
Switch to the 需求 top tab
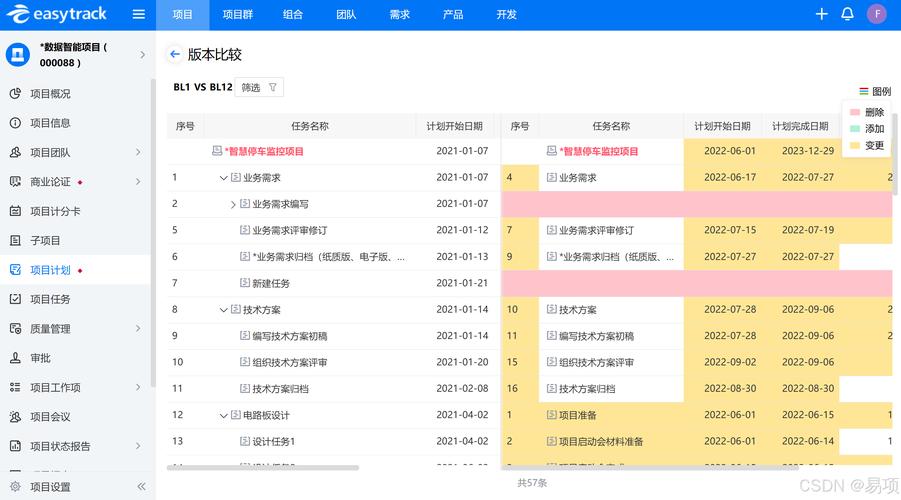(x=399, y=14)
